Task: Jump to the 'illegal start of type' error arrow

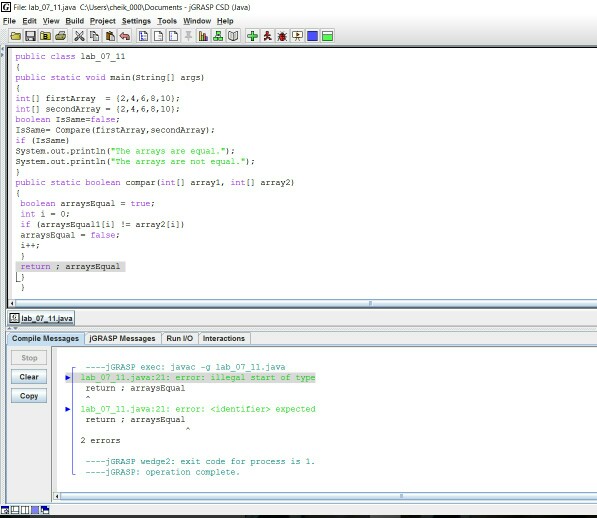Action: coord(68,378)
